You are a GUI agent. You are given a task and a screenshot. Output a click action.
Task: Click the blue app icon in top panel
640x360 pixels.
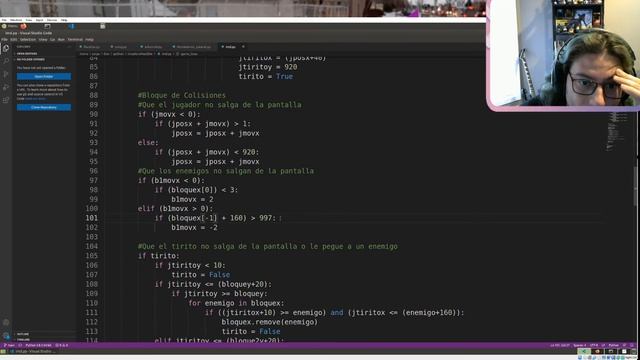[x=71, y=26]
